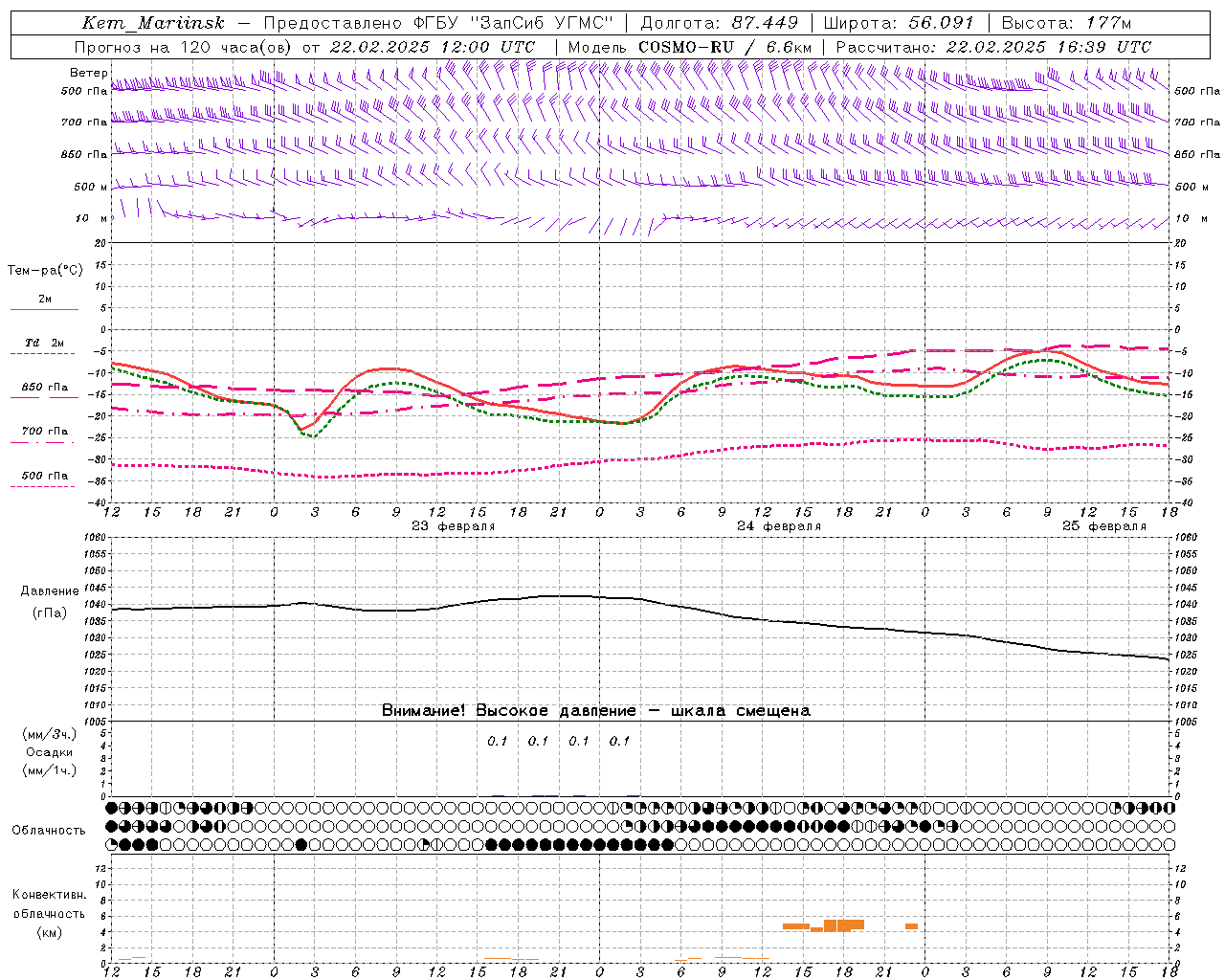The image size is (1225, 980).
Task: Click the '23 февраля' date label
Action: pos(454,526)
